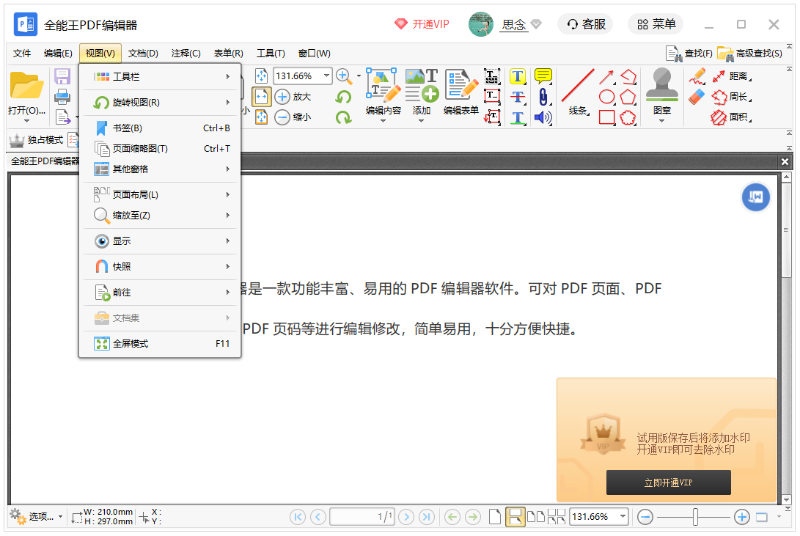Select the sound speaker annotation tool
Screen dimensions: 800x536
point(543,118)
